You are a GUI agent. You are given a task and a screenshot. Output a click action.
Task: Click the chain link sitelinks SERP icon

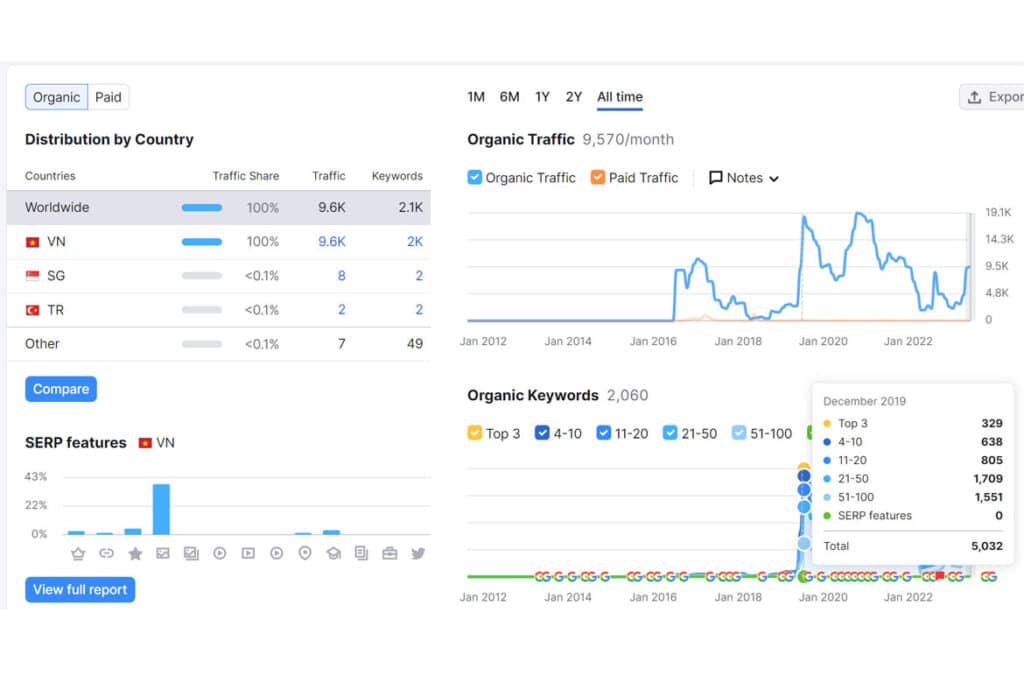[x=106, y=554]
